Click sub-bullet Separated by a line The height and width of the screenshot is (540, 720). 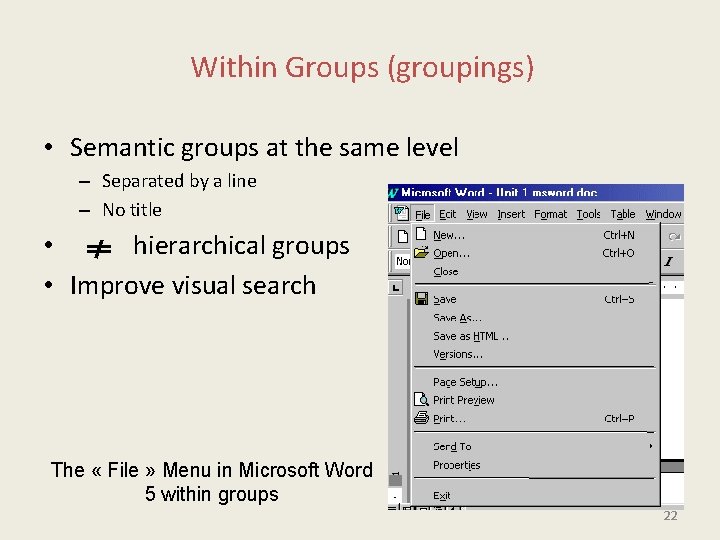[179, 181]
